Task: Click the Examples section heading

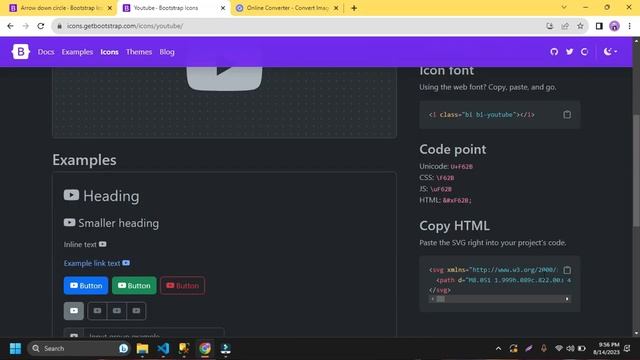Action: (84, 160)
